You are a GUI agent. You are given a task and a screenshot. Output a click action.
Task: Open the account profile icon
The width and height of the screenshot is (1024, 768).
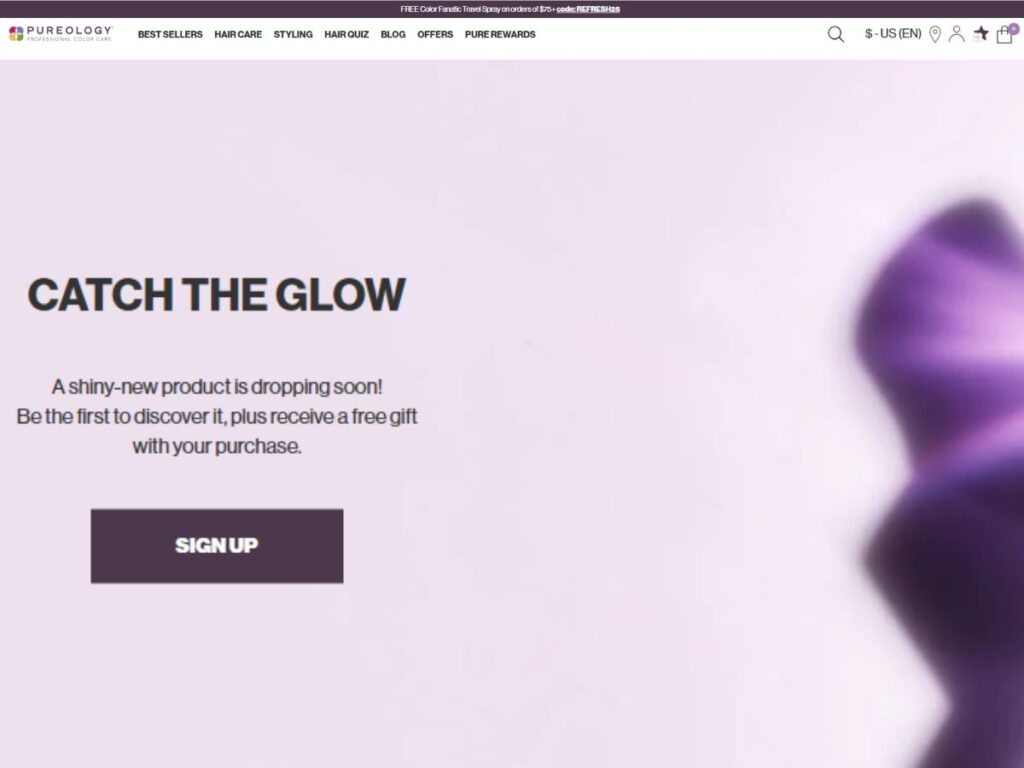956,34
